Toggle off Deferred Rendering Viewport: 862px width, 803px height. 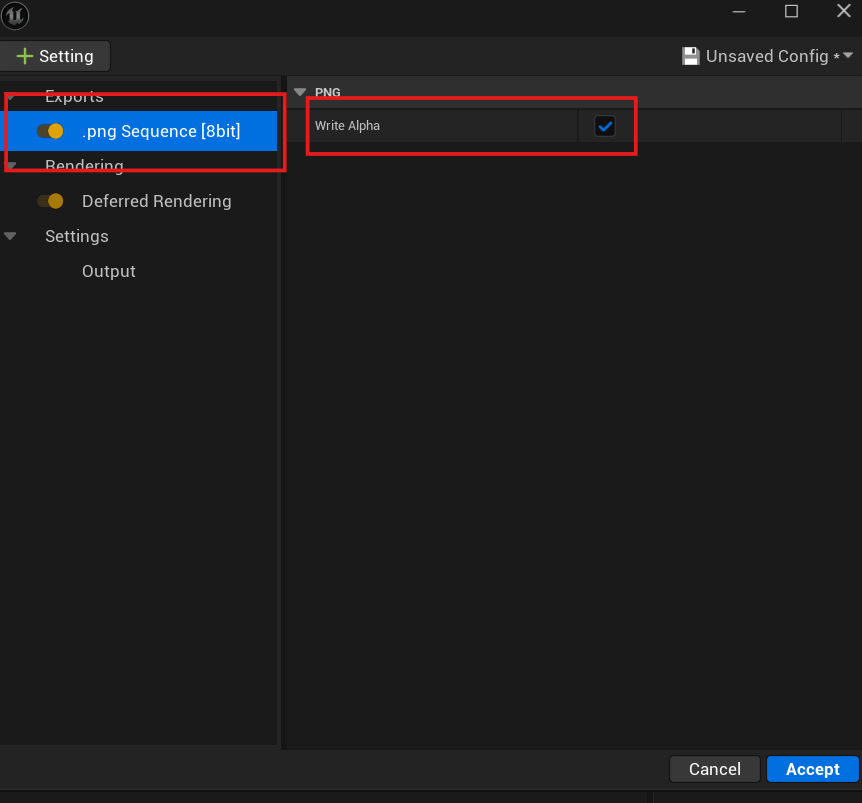click(x=51, y=201)
